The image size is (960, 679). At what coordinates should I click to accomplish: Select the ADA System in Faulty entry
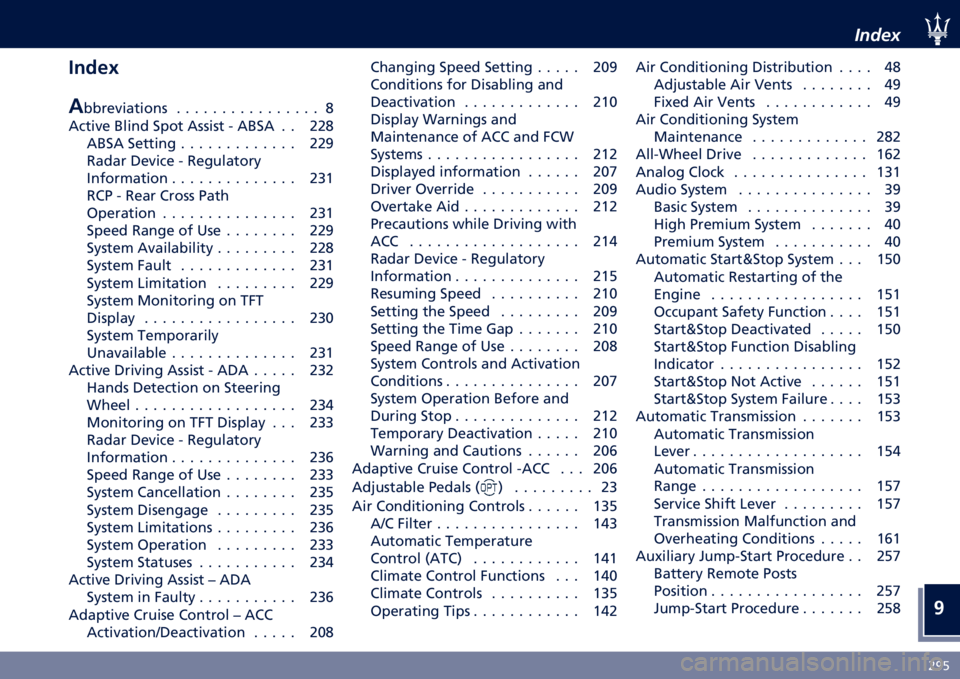tap(201, 588)
